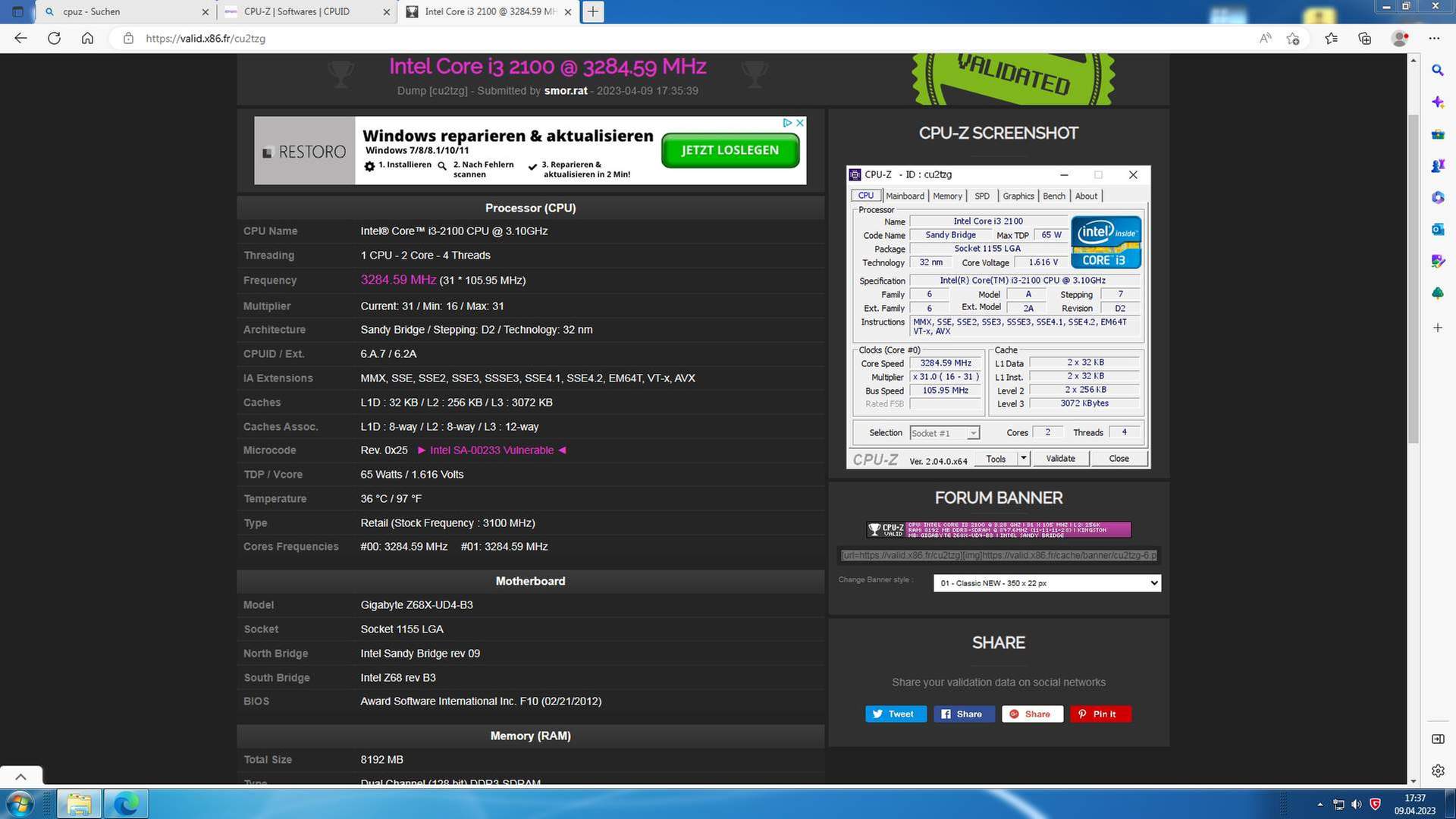
Task: Toggle sidebar panel layout icon
Action: pos(1437,739)
